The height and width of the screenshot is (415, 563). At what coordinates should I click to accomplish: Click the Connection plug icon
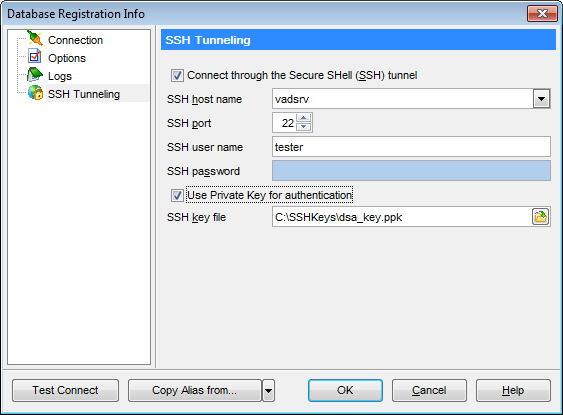pos(35,39)
